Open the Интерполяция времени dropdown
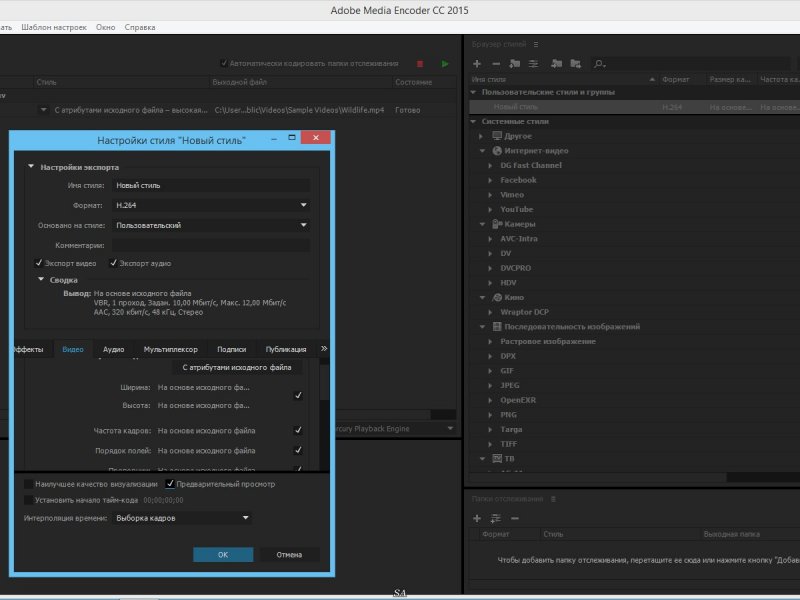 pyautogui.click(x=182, y=518)
